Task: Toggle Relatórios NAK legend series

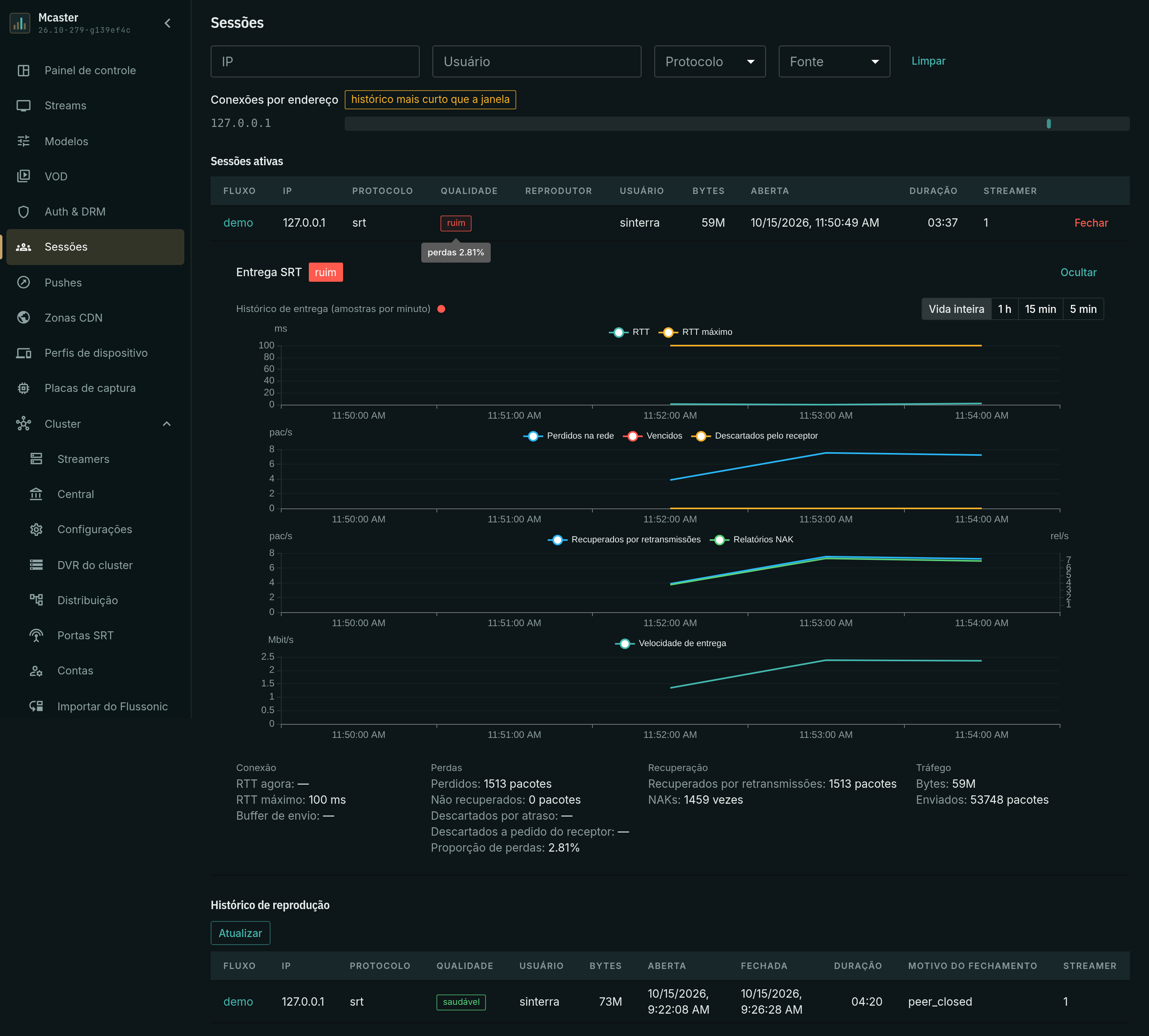Action: (752, 540)
